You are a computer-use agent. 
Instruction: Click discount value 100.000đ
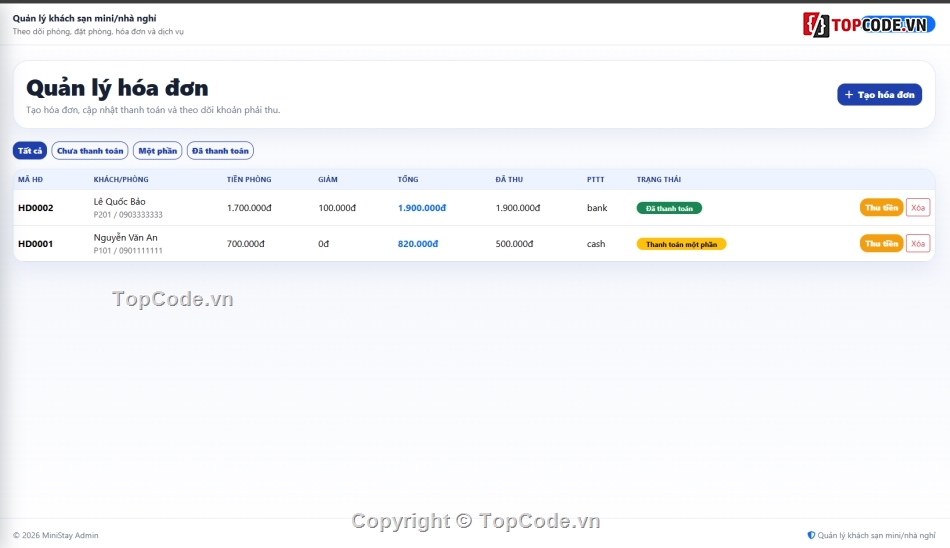(x=337, y=208)
